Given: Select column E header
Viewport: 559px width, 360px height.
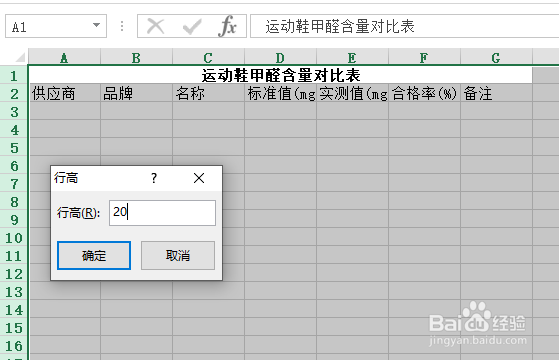Looking at the screenshot, I should (x=352, y=57).
